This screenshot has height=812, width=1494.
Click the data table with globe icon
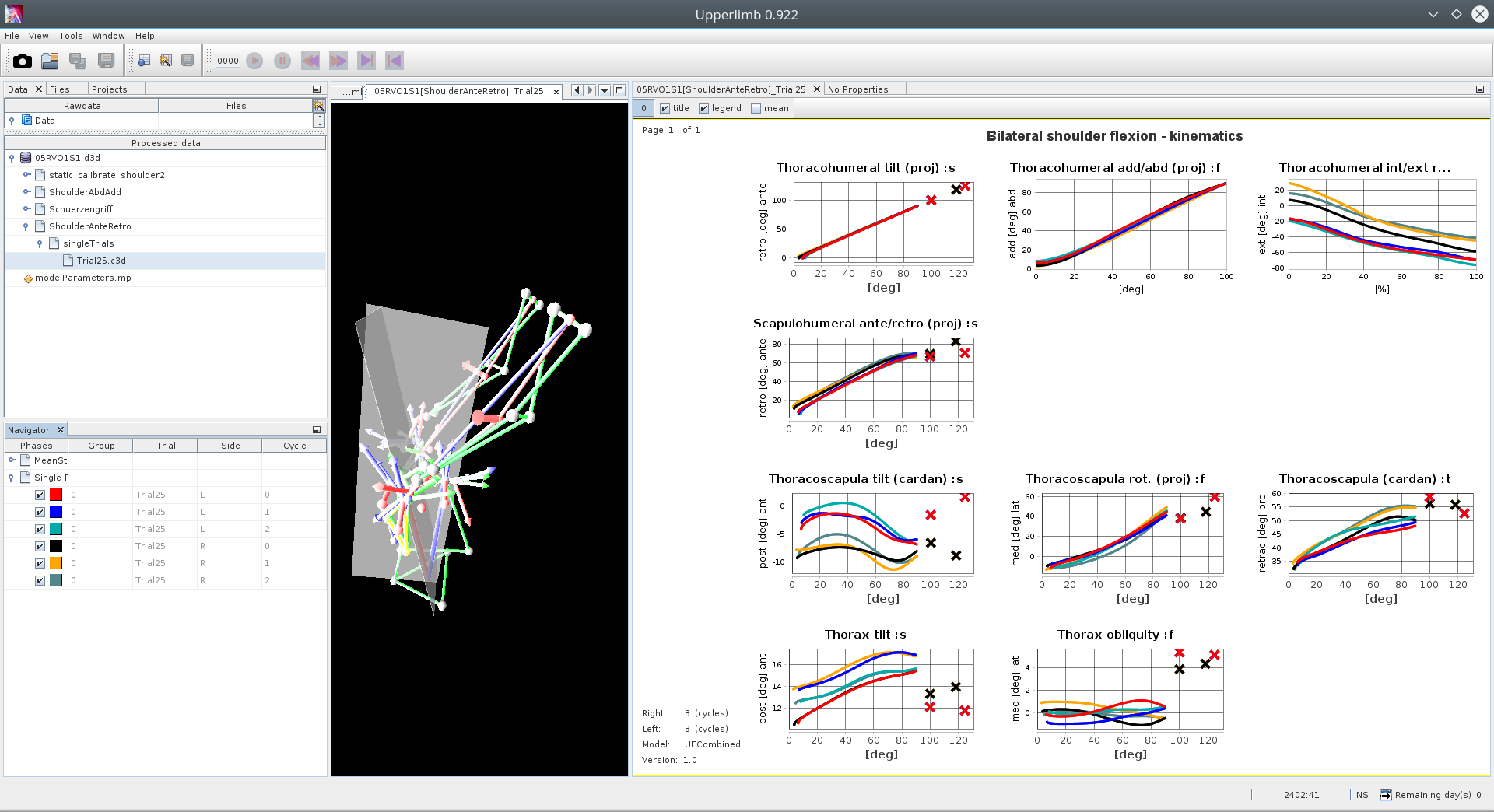[144, 61]
